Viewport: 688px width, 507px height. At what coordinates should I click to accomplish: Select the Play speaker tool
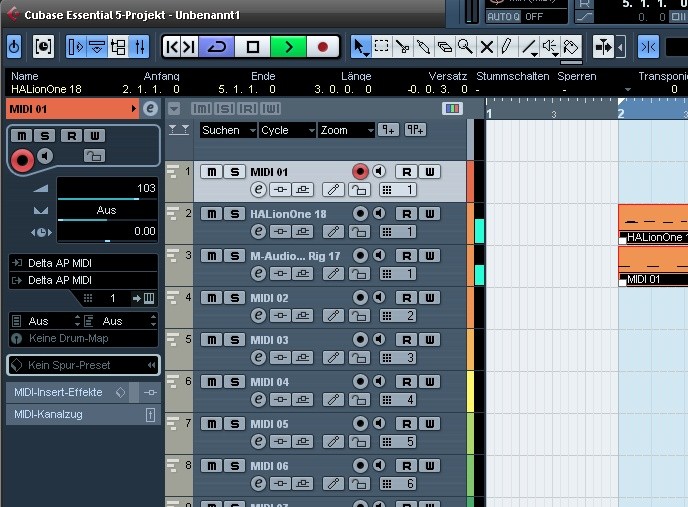550,47
